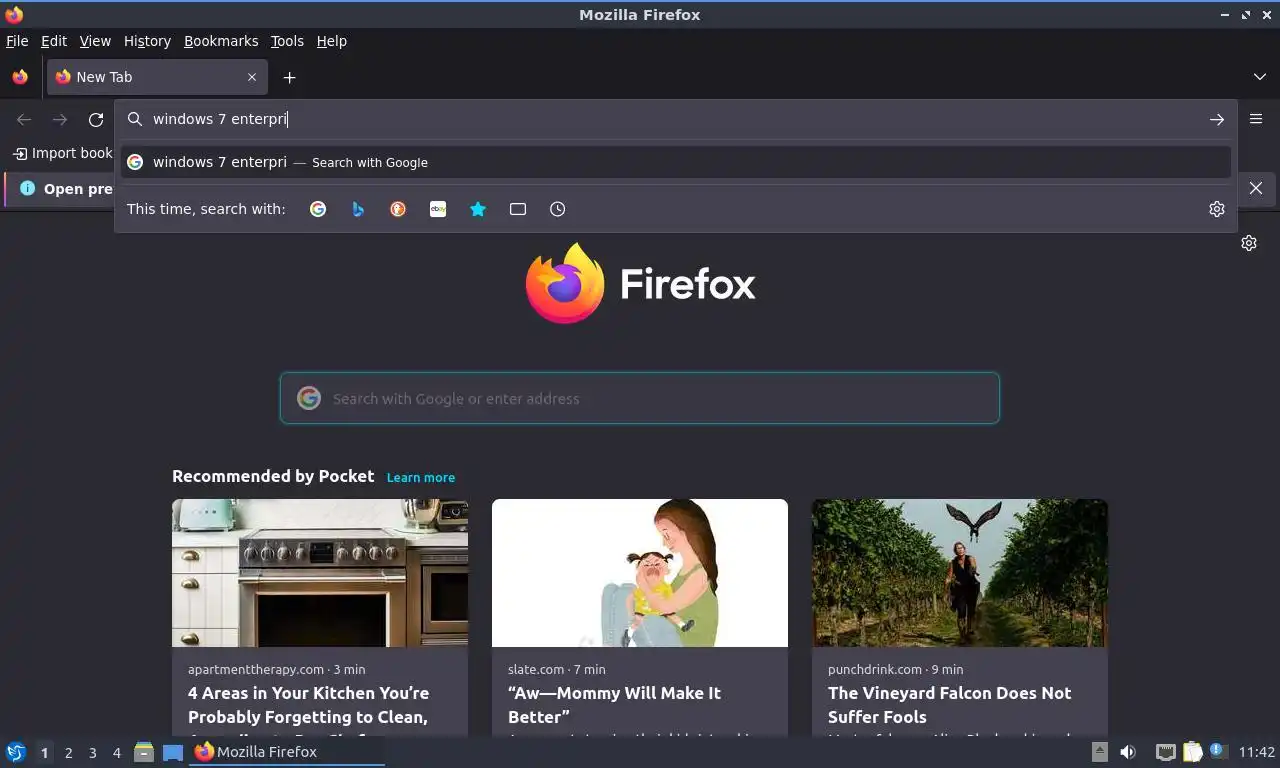Open 'Aw—Mommy Will Make It Better' headline
This screenshot has height=768, width=1280.
(x=614, y=705)
